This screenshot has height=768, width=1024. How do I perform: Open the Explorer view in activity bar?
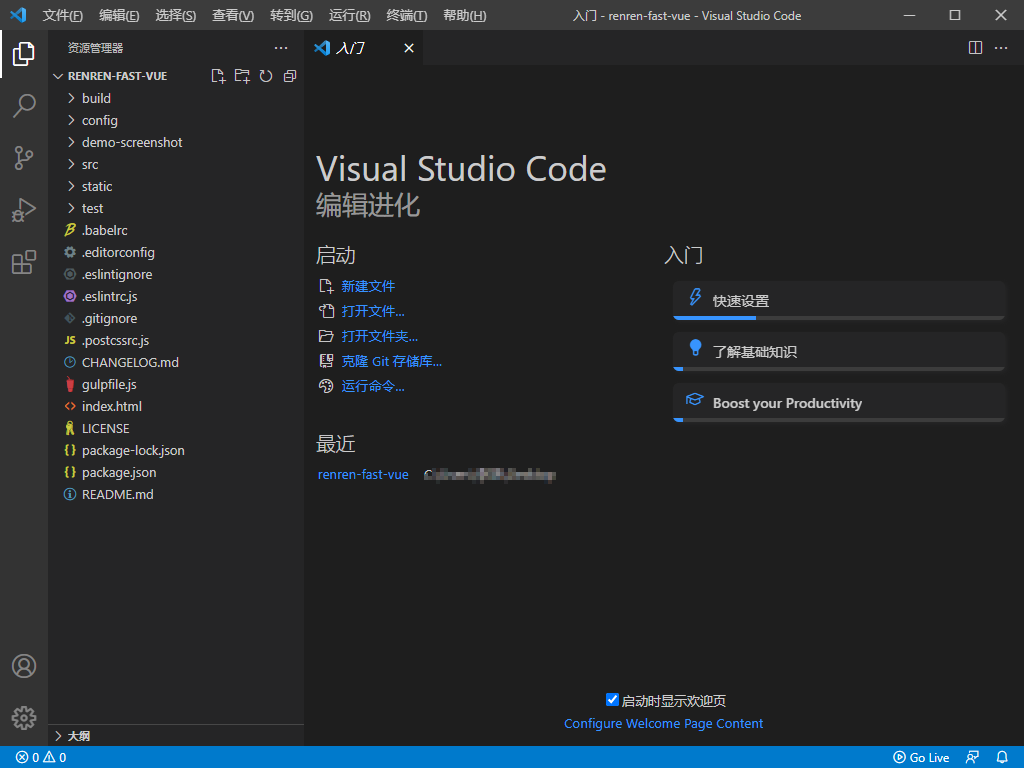click(24, 54)
